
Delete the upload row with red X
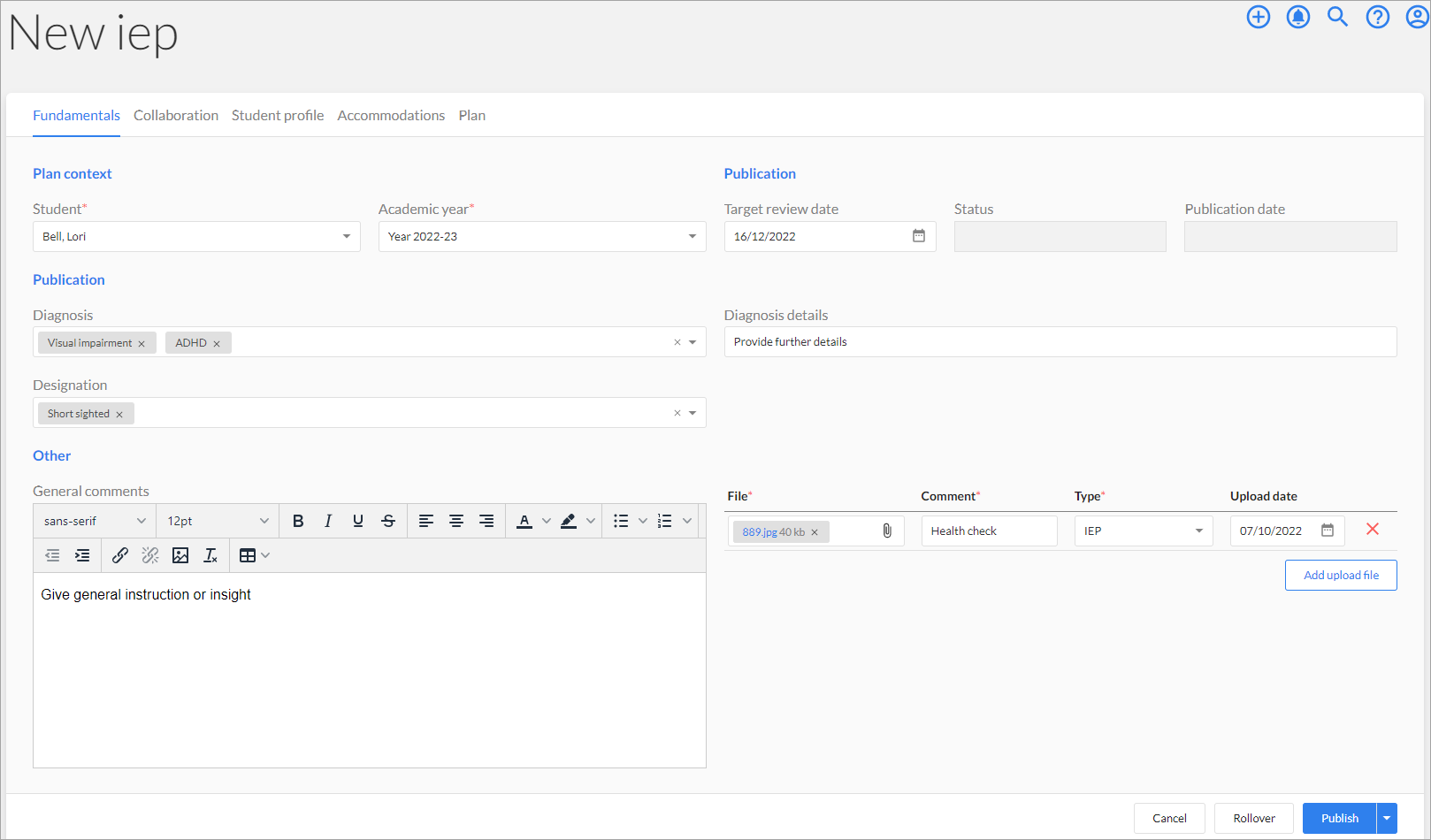pyautogui.click(x=1373, y=529)
